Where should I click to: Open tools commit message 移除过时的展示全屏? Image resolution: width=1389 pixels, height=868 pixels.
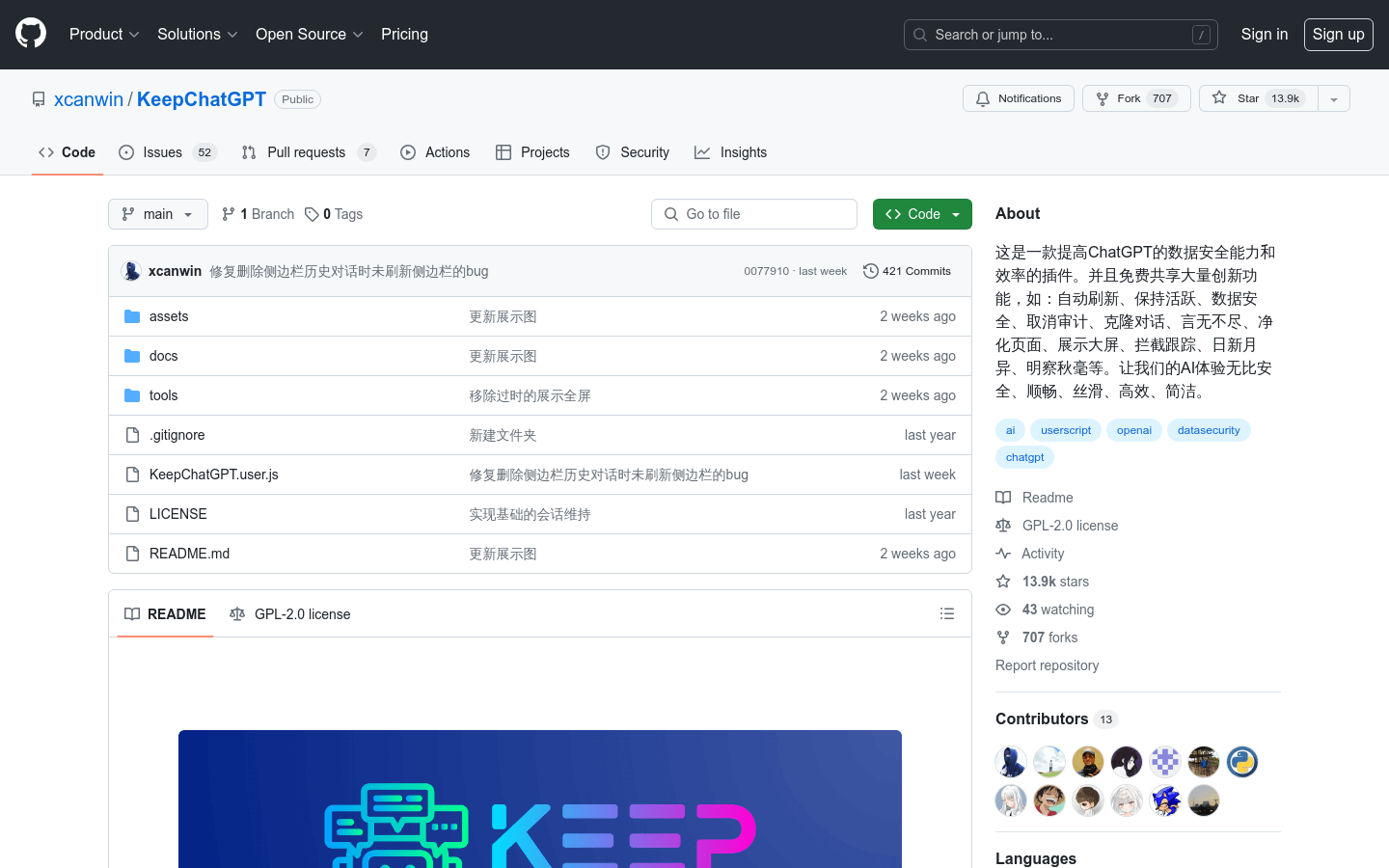(530, 395)
